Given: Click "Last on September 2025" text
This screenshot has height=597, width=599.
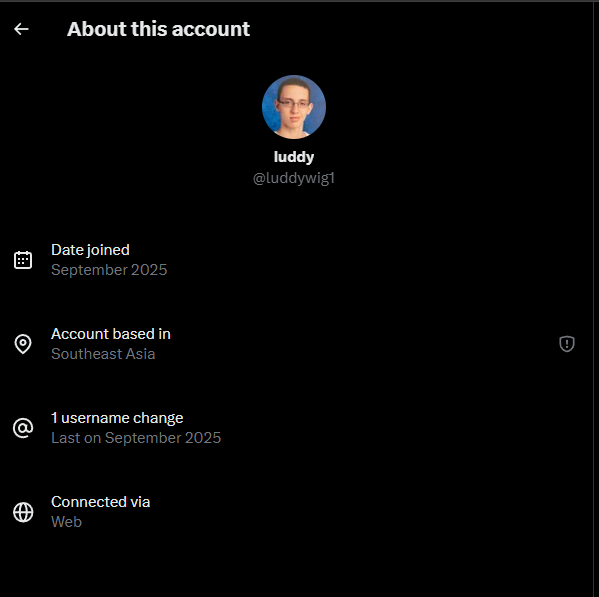Looking at the screenshot, I should point(136,438).
